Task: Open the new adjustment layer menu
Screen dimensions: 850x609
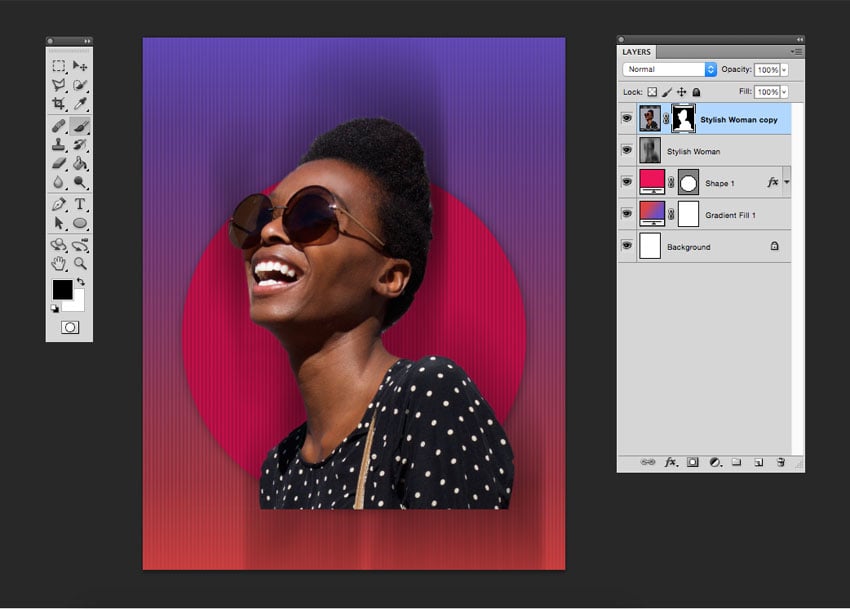Action: [716, 462]
